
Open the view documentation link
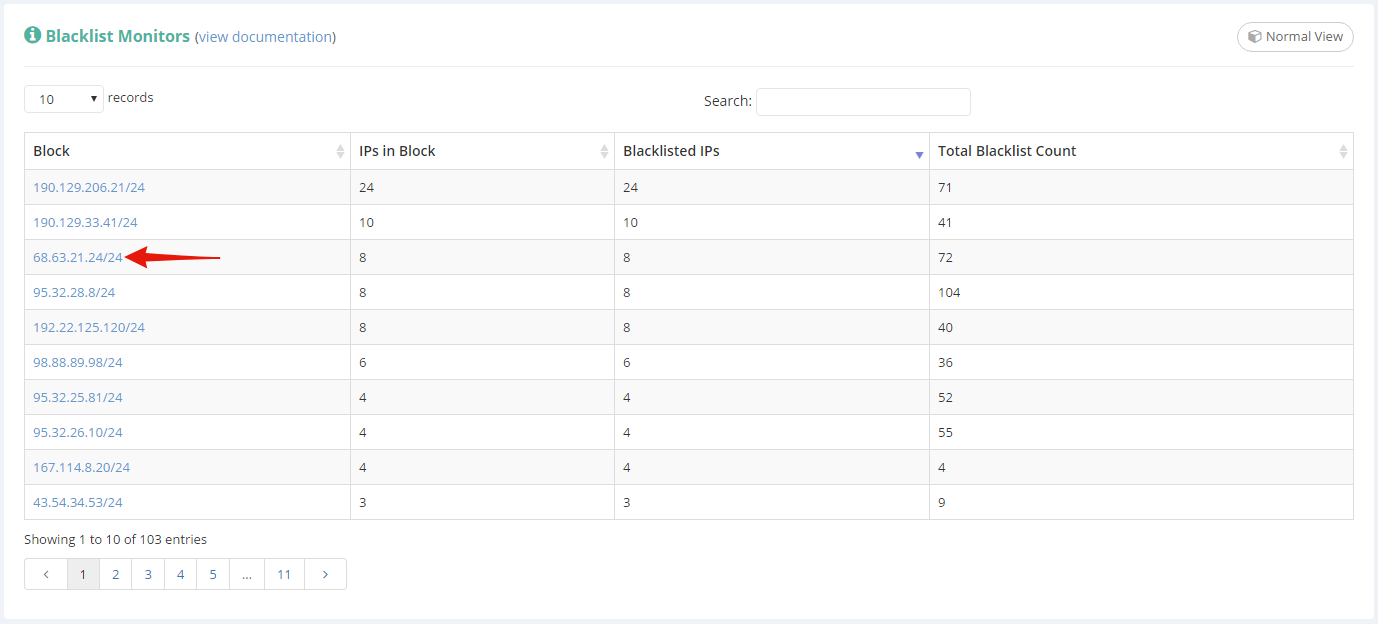(265, 37)
